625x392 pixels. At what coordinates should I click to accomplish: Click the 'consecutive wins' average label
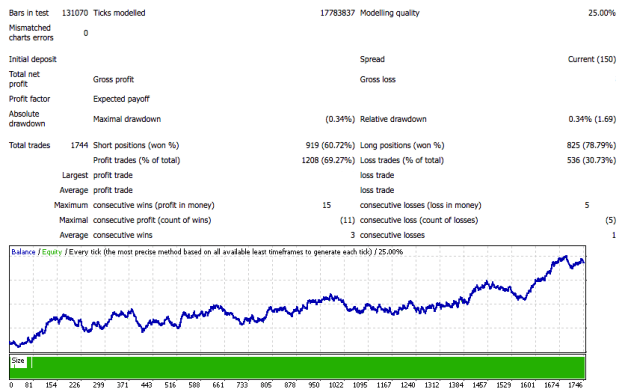click(x=123, y=235)
